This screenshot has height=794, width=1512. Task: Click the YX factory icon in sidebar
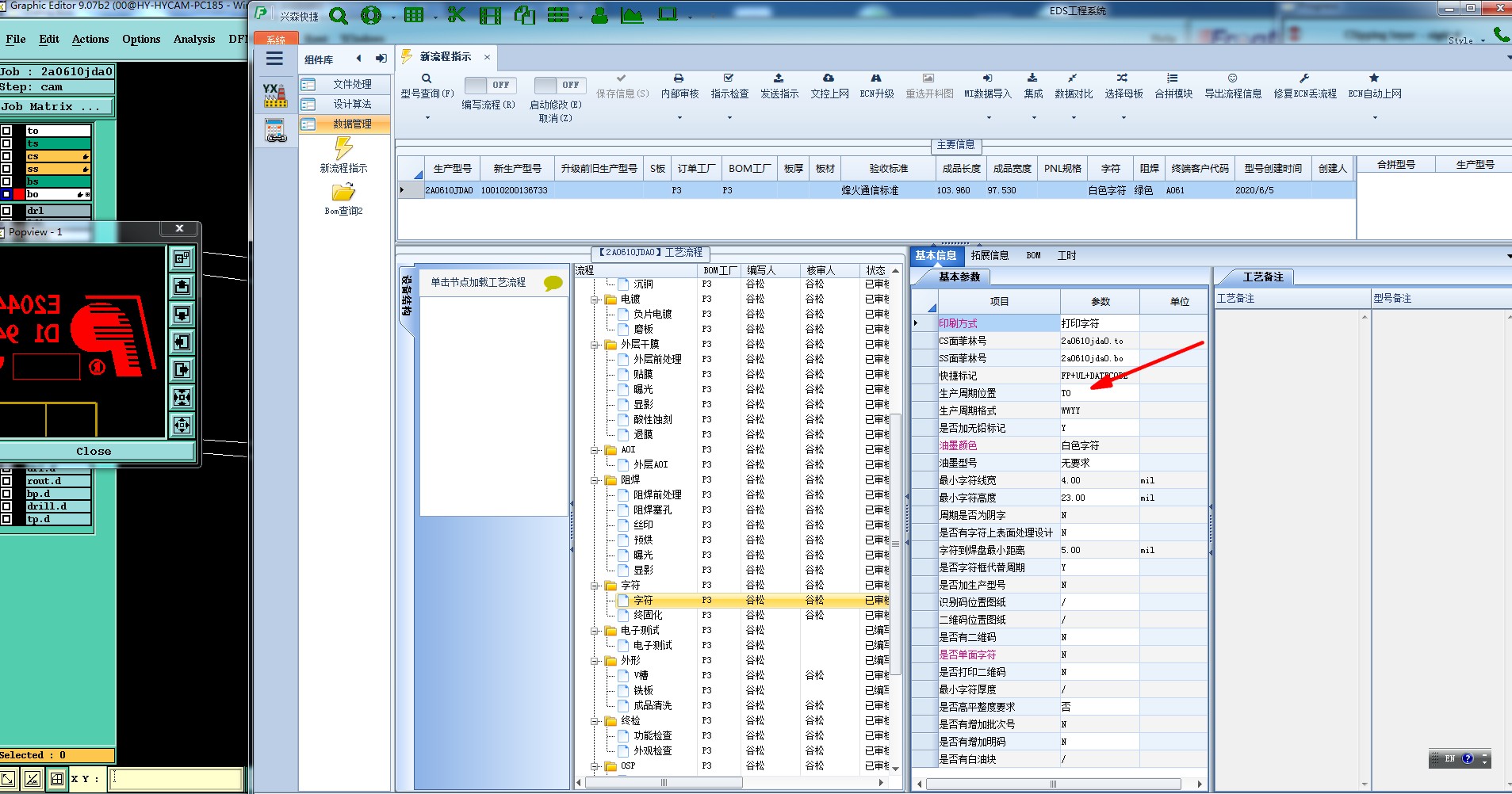275,95
